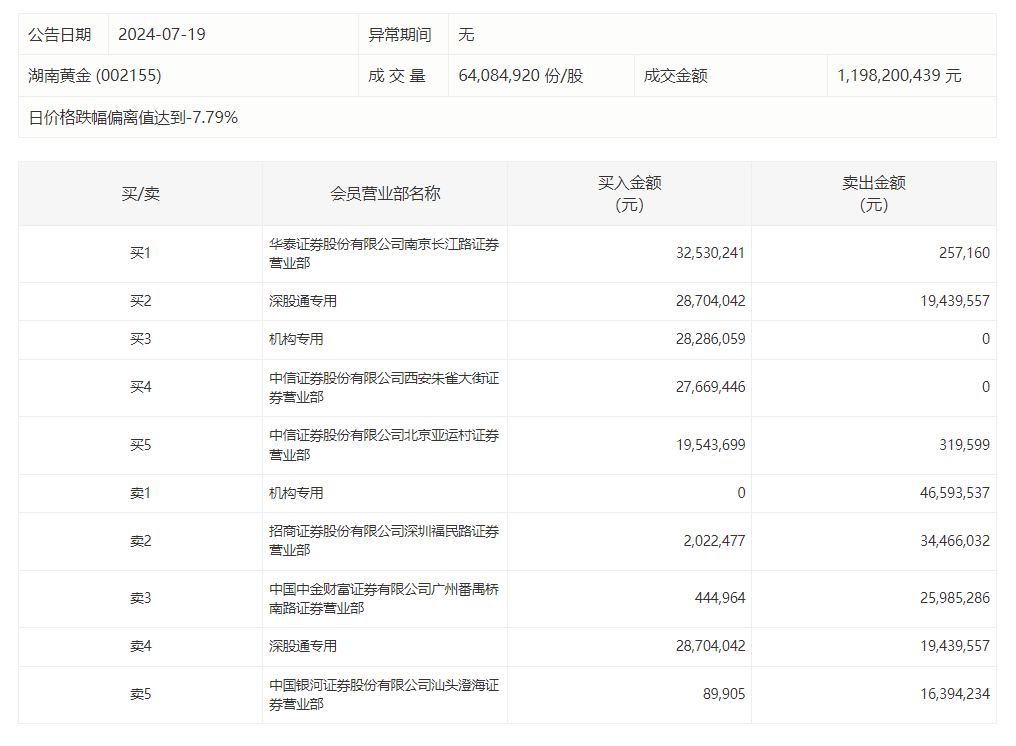Select sell amount 319,599
The height and width of the screenshot is (746, 1016).
pyautogui.click(x=964, y=445)
